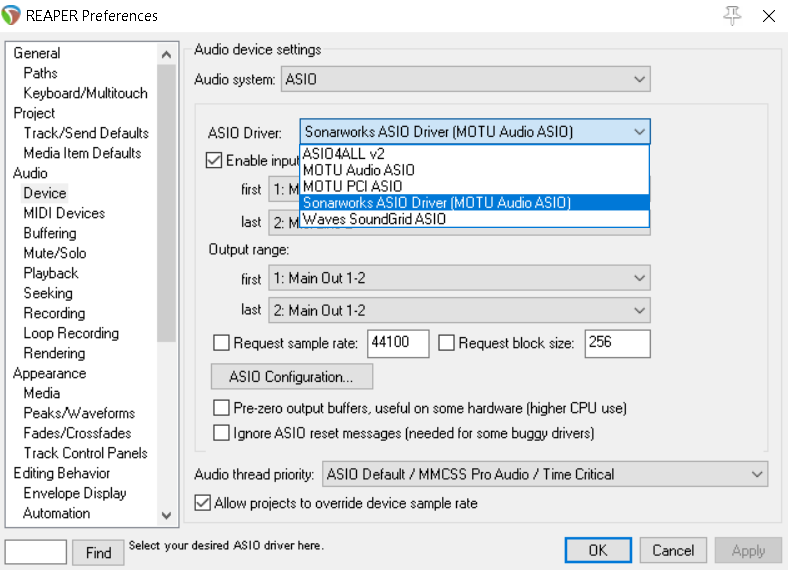Viewport: 788px width, 570px height.
Task: Open Envelope Display preferences
Action: pos(75,493)
